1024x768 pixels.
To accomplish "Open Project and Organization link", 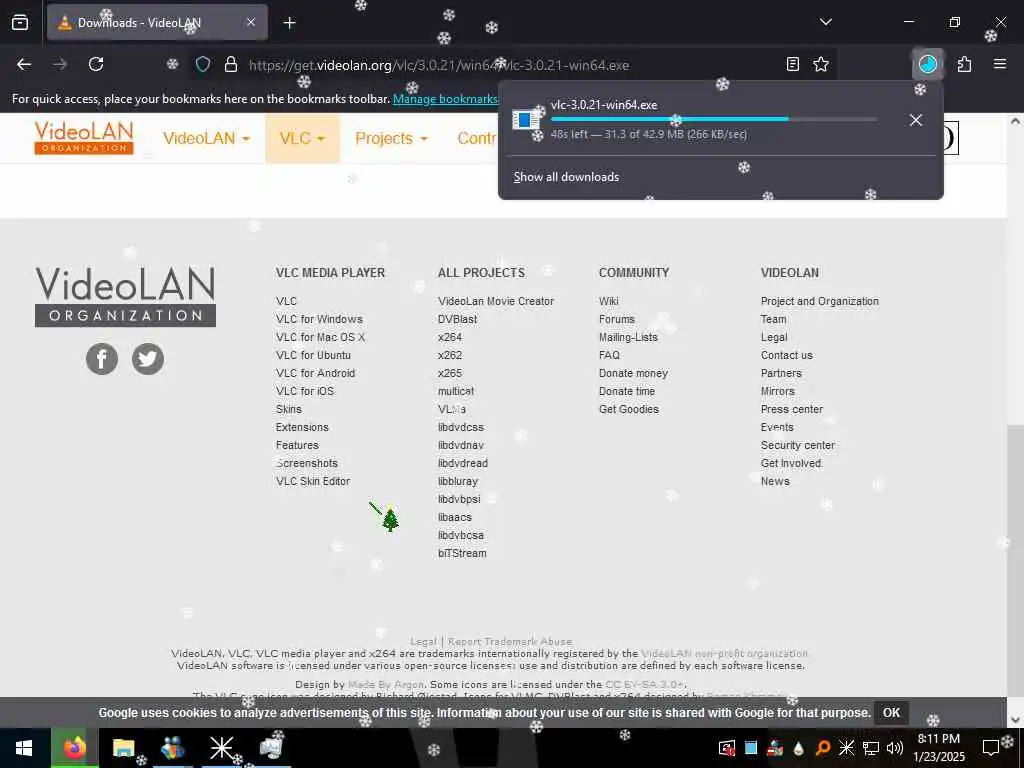I will click(820, 301).
